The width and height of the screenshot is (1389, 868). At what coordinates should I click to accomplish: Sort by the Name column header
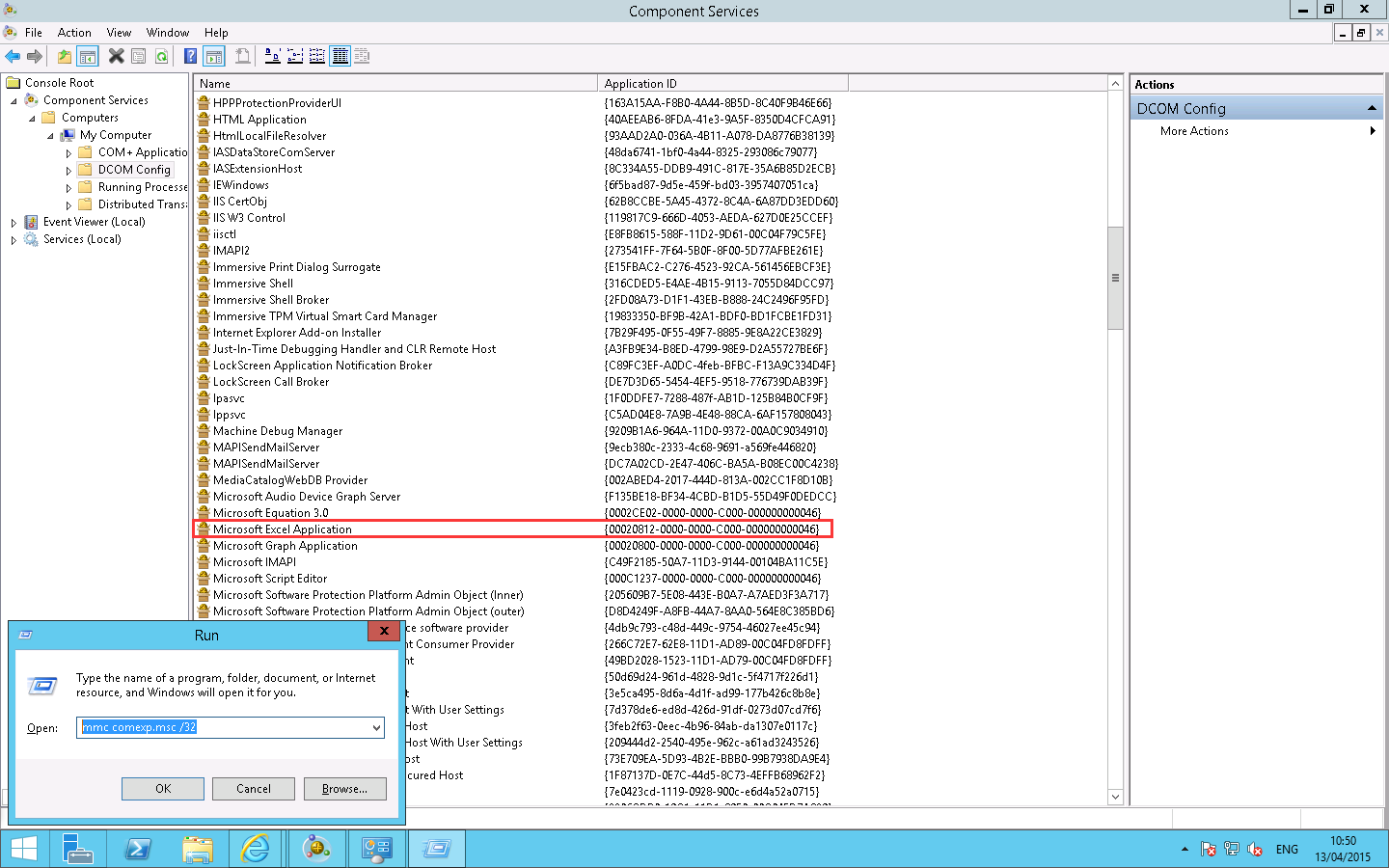coord(395,84)
